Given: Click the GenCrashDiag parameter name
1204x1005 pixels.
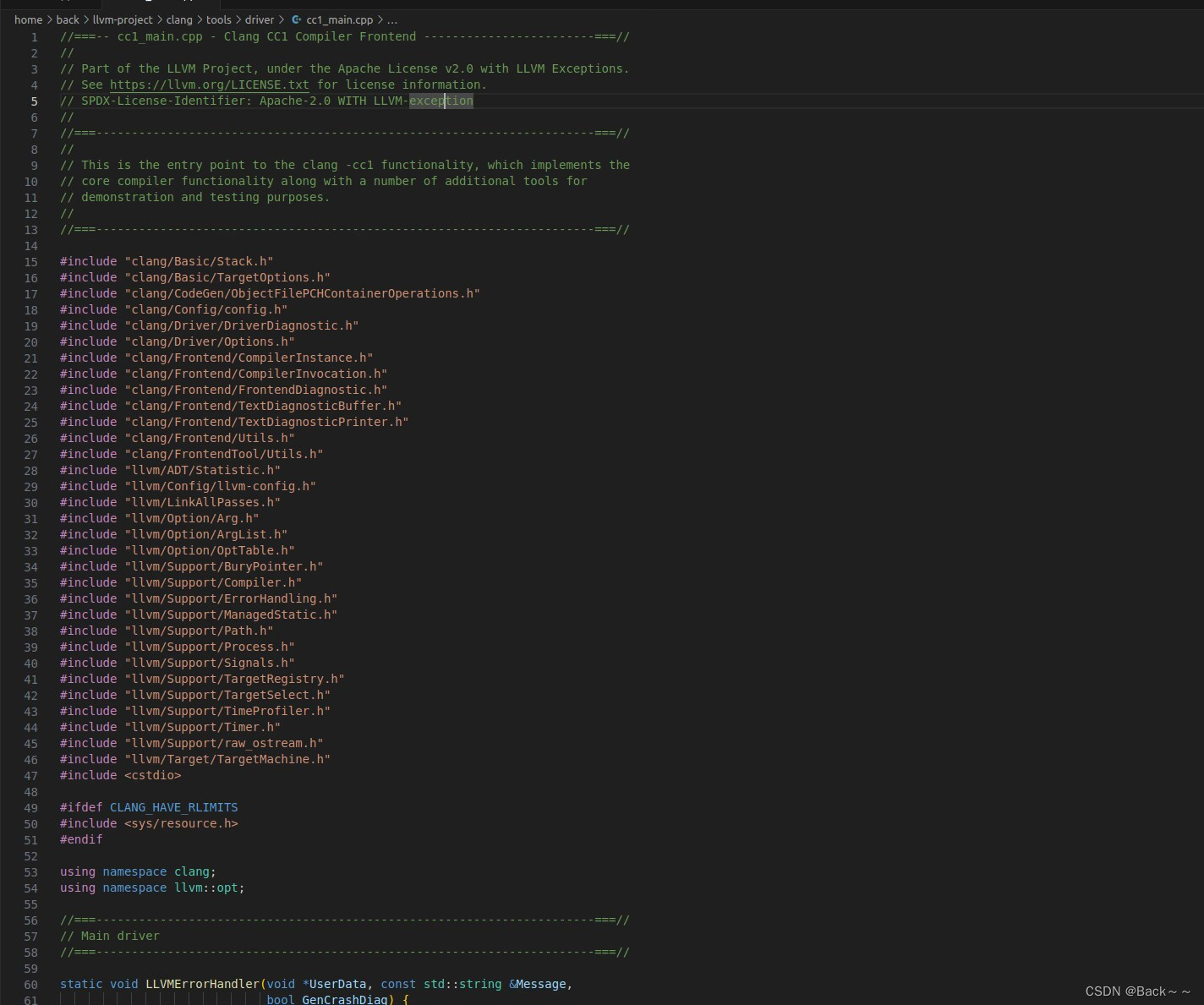Looking at the screenshot, I should pos(345,999).
